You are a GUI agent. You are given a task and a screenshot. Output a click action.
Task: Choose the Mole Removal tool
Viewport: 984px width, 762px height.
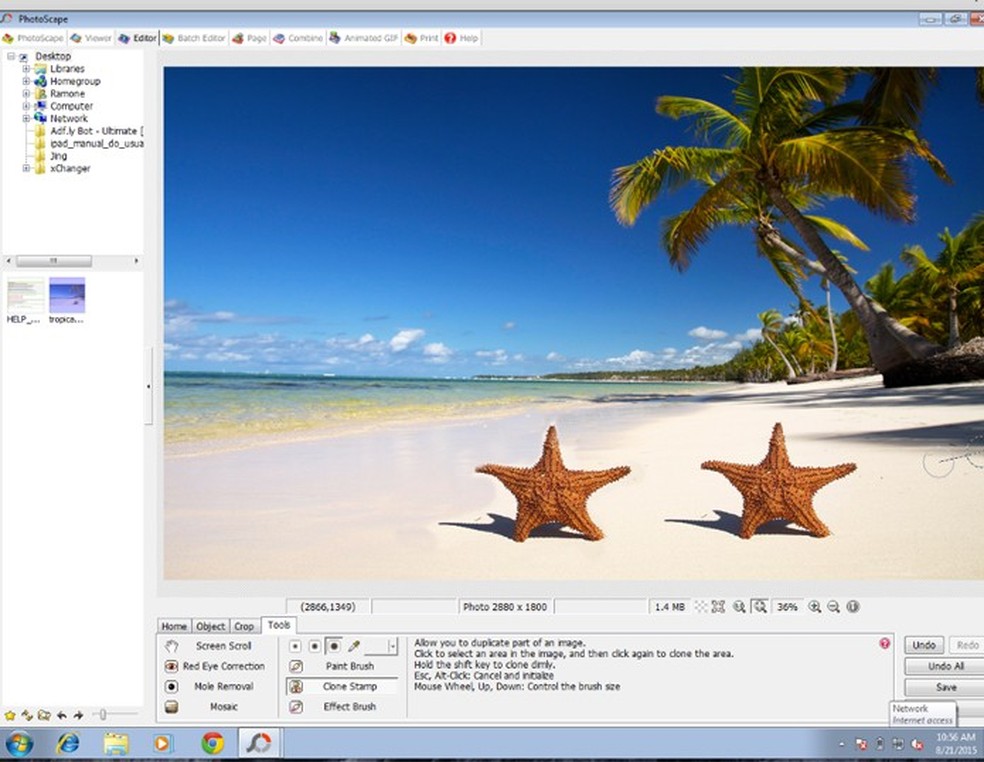(x=214, y=687)
